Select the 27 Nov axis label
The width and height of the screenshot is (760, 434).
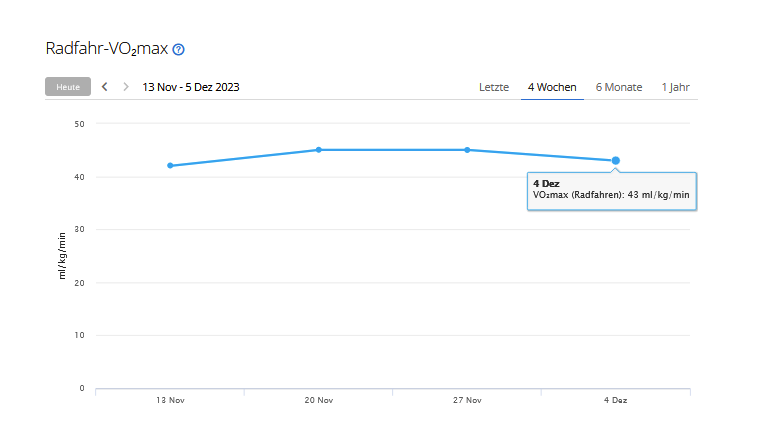(x=467, y=400)
